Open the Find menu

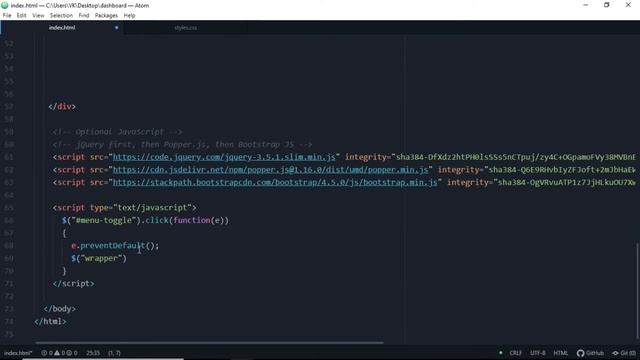pos(84,16)
